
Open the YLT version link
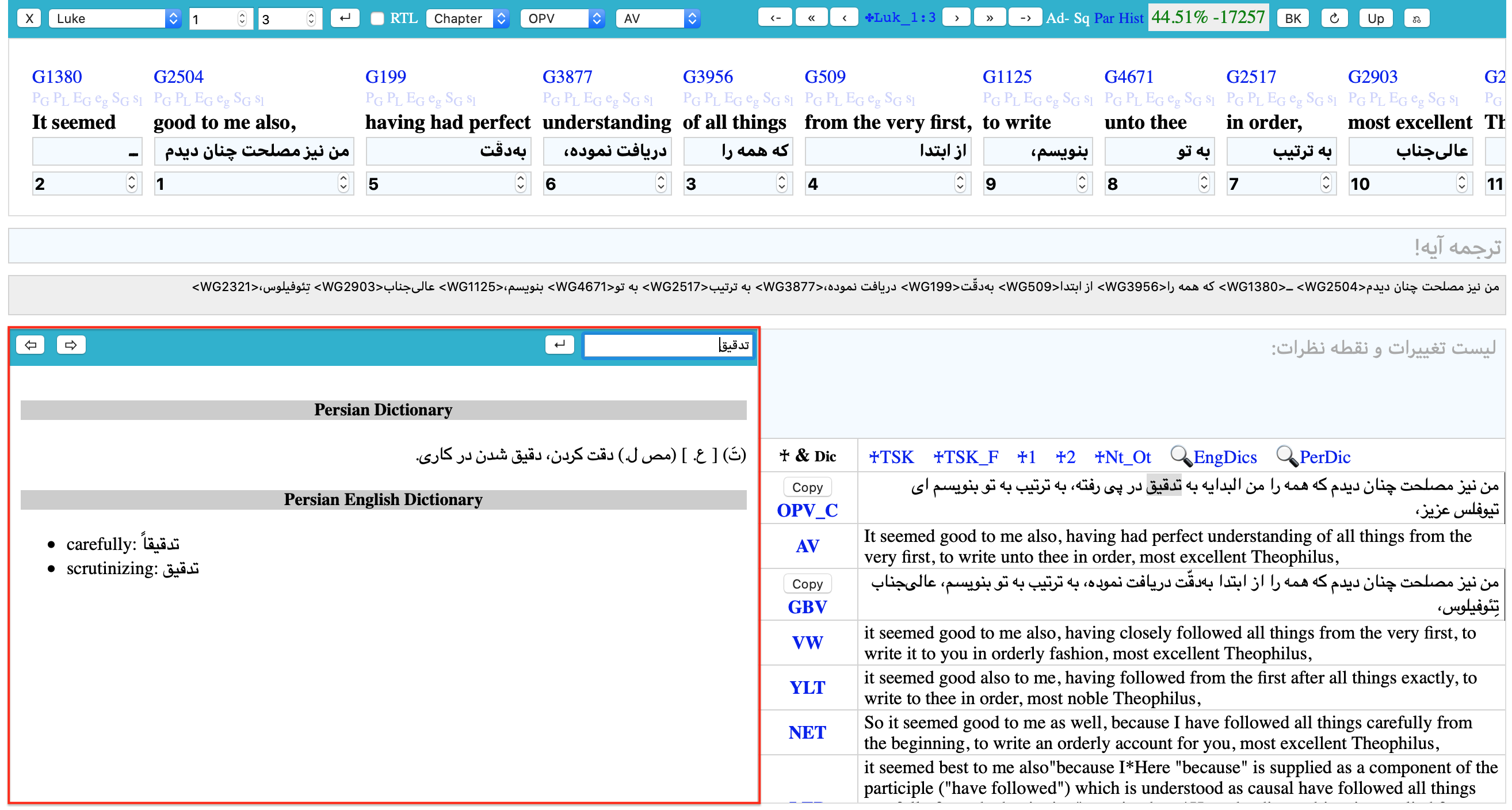pos(807,688)
